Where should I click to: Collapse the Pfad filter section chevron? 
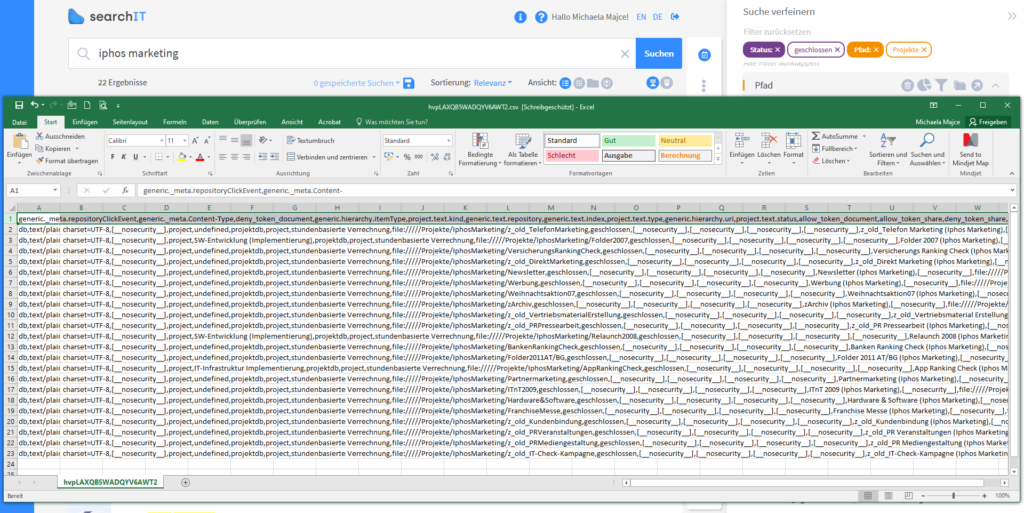point(995,86)
